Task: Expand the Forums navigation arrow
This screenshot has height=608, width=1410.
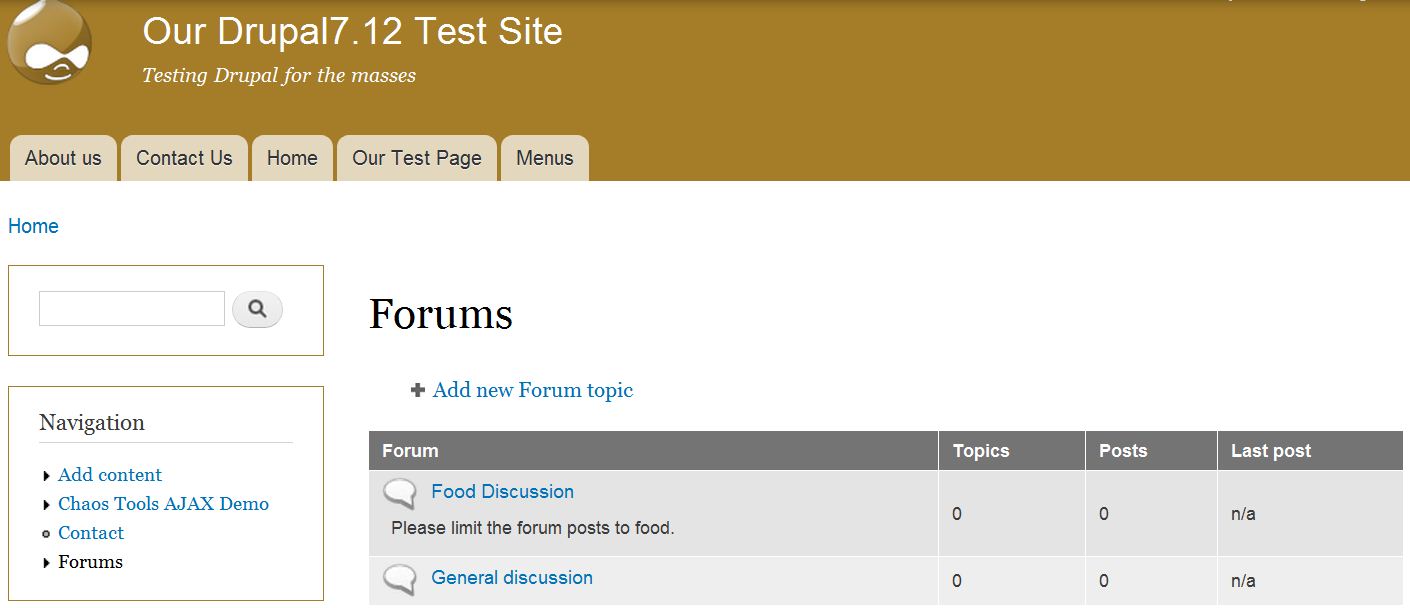Action: (47, 563)
